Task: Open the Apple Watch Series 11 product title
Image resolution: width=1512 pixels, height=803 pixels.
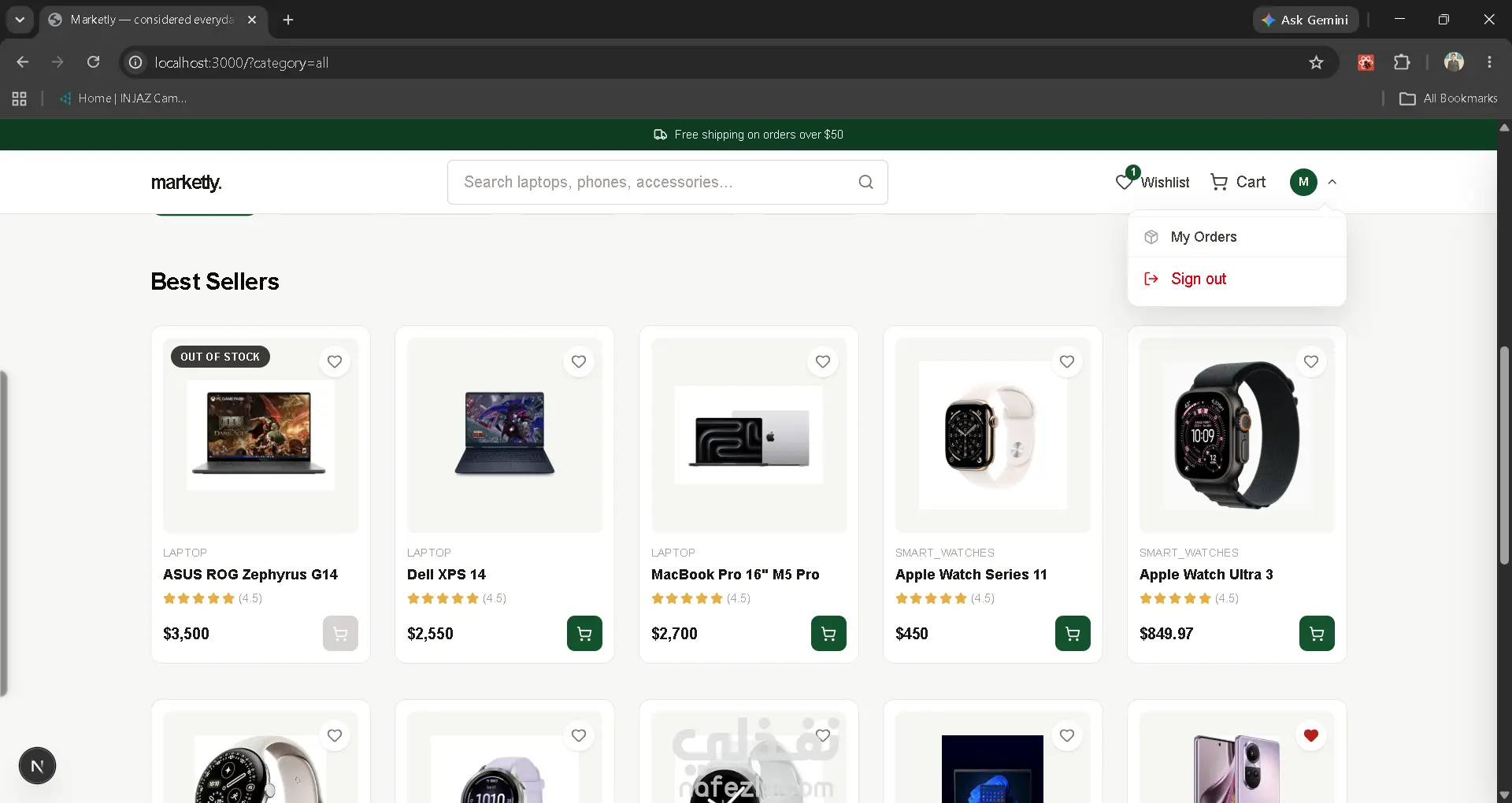Action: tap(971, 575)
